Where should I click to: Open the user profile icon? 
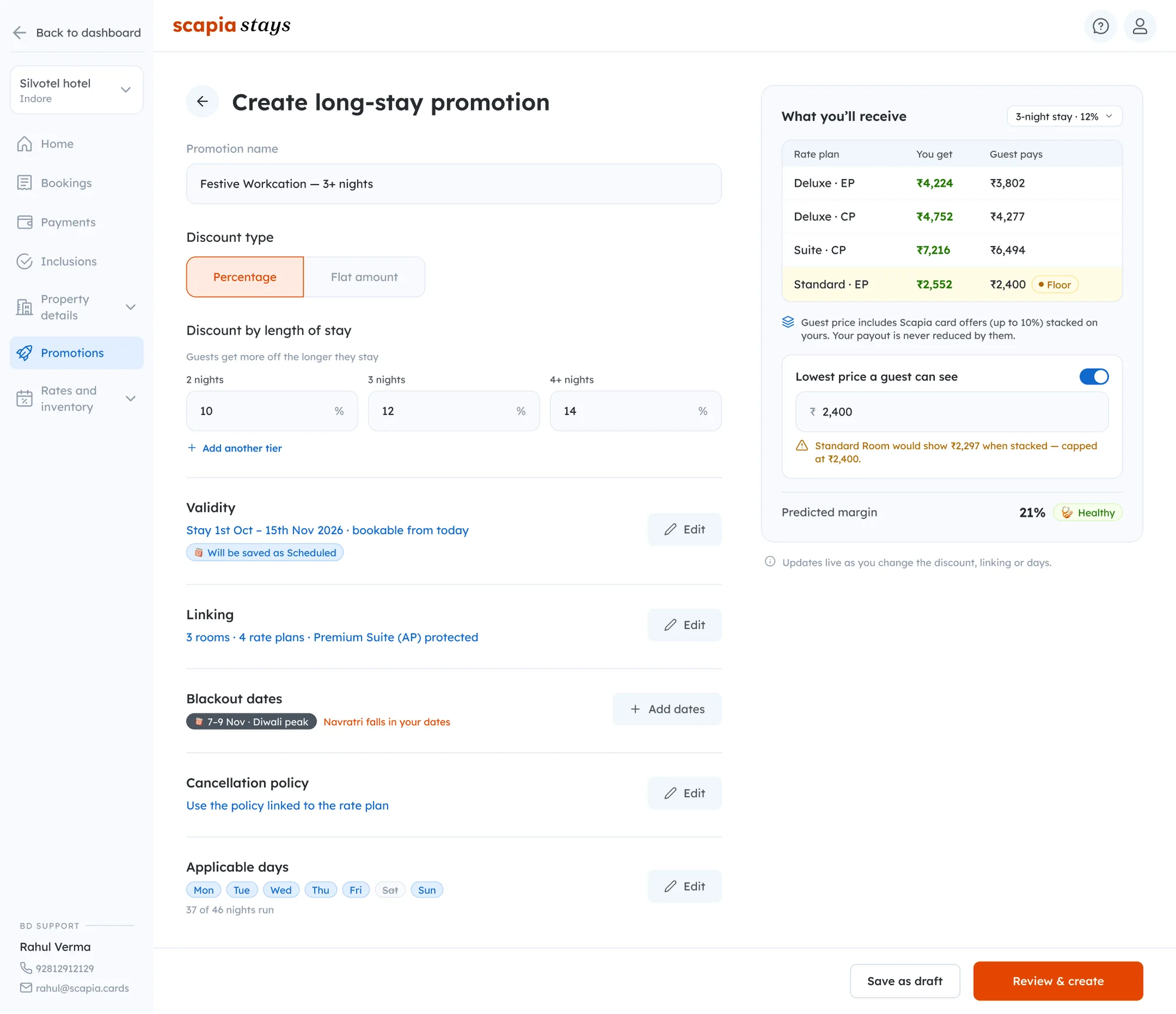1140,26
